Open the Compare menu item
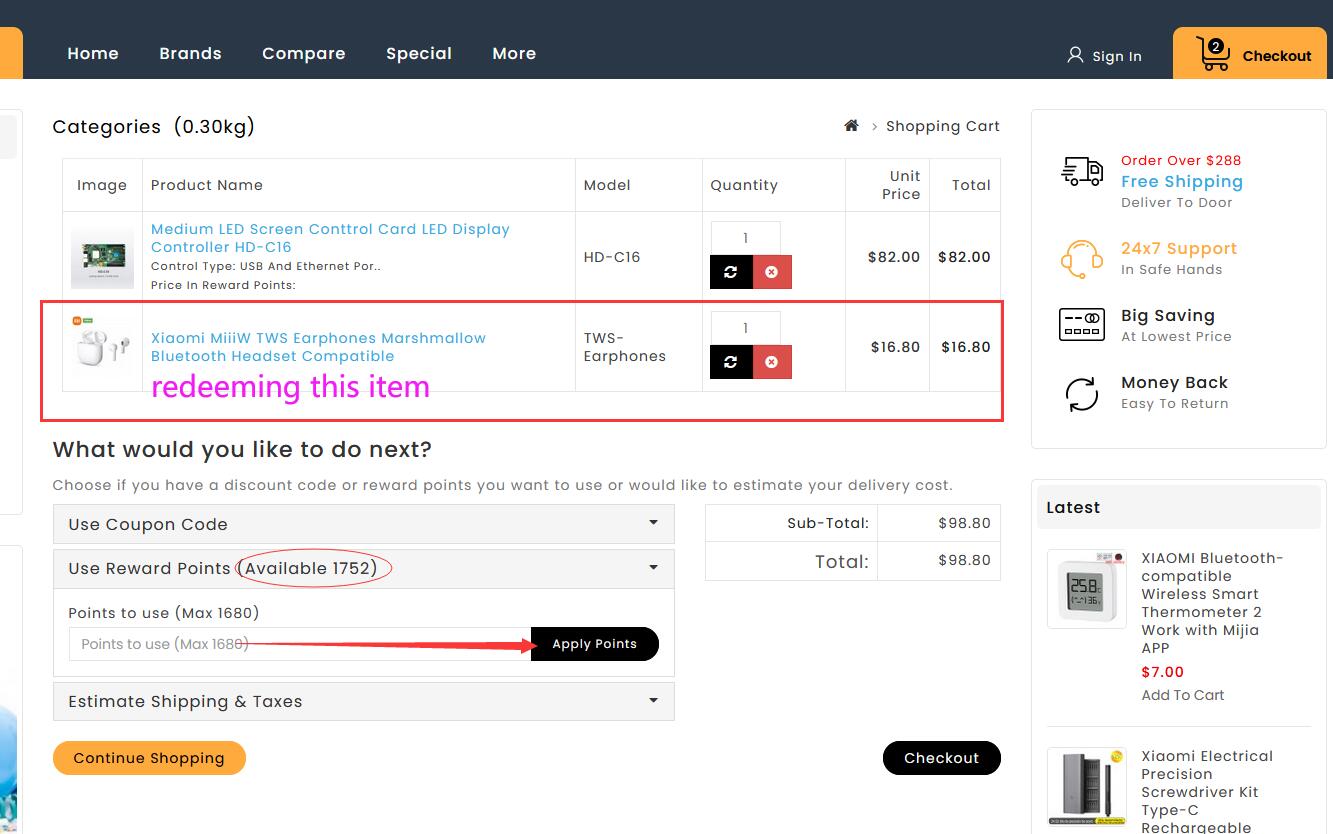Image resolution: width=1333 pixels, height=834 pixels. click(x=304, y=54)
